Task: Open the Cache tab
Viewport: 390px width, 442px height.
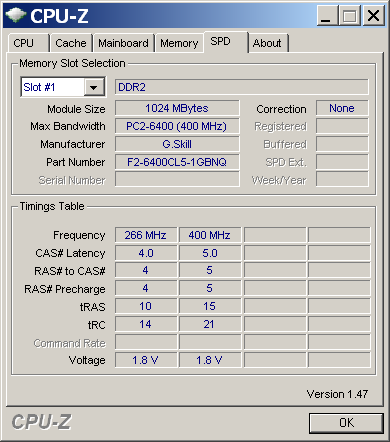Action: (x=71, y=43)
